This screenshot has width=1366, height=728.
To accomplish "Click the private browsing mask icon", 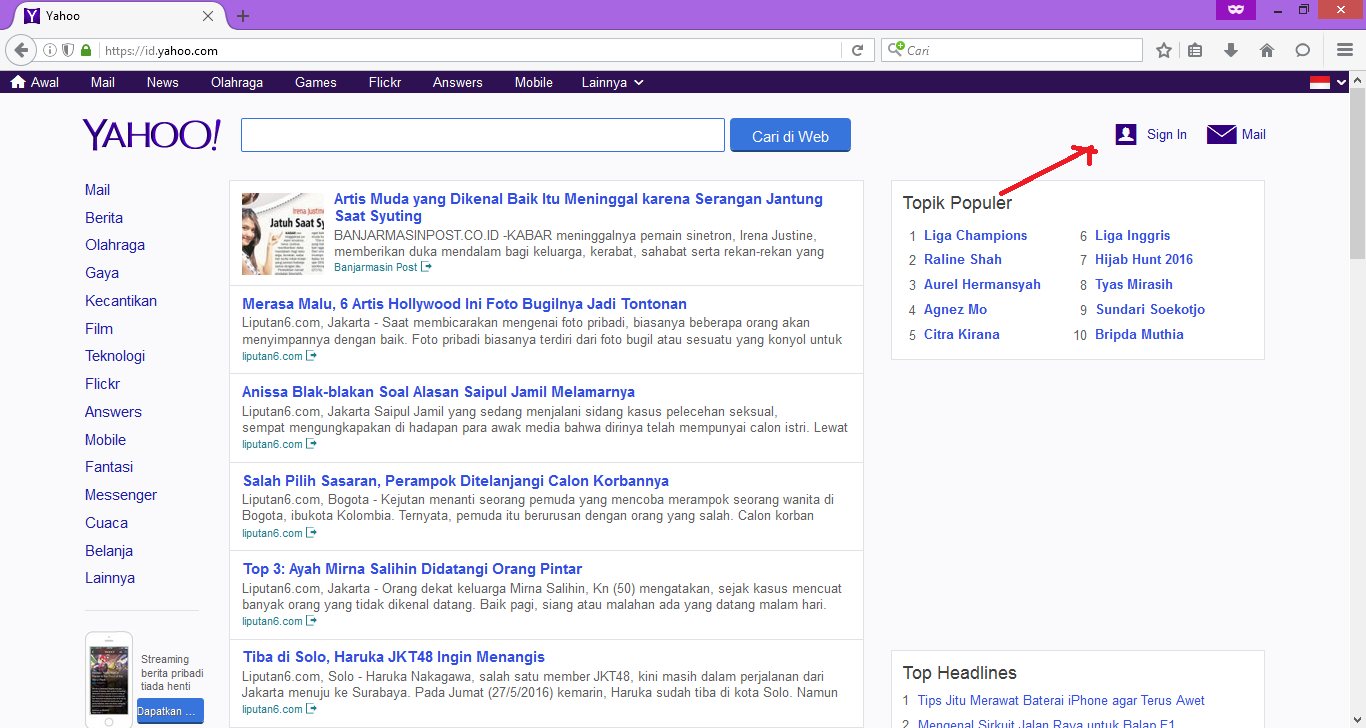I will 1236,10.
